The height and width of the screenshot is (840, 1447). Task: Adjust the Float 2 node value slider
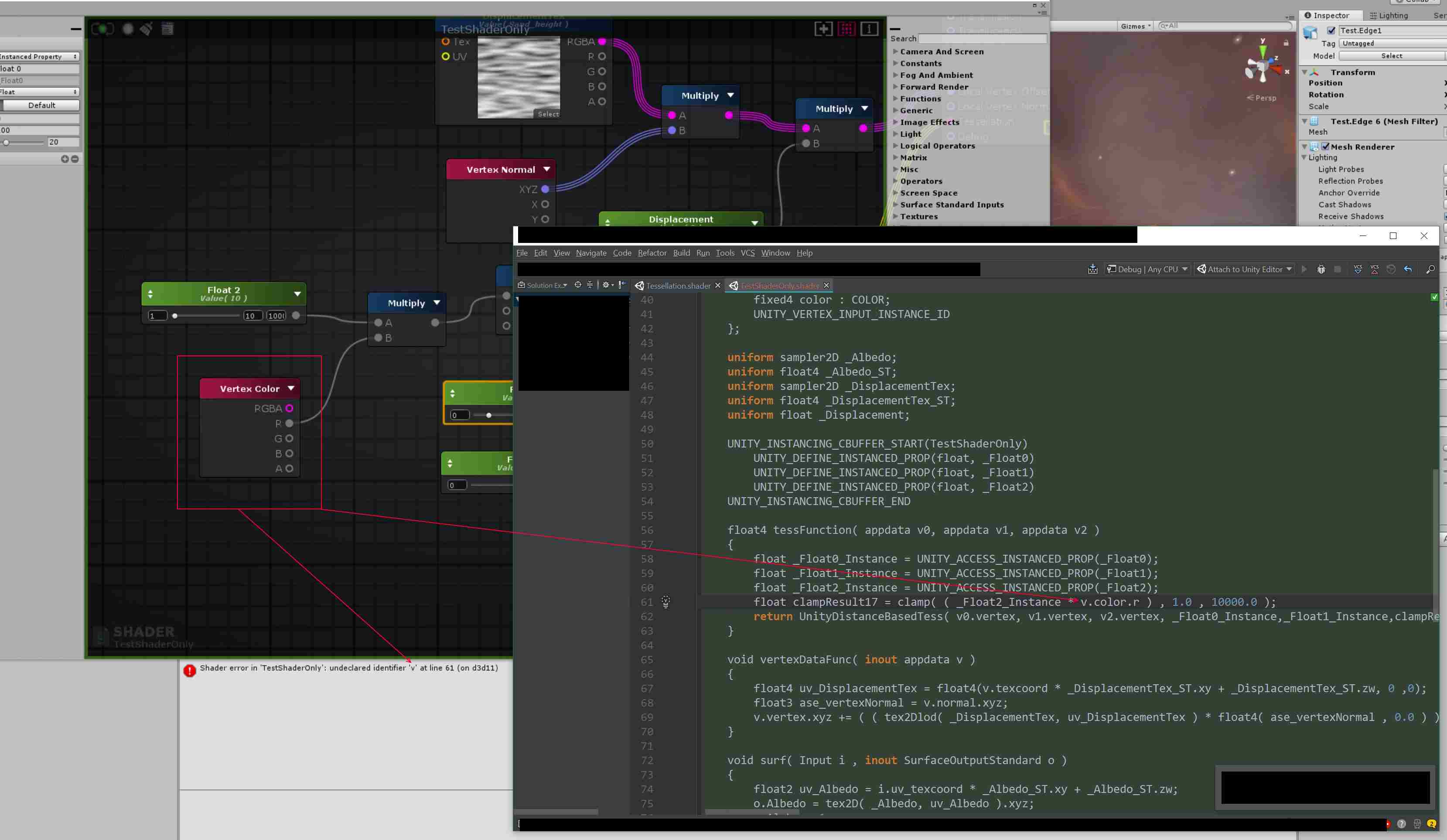tap(207, 316)
